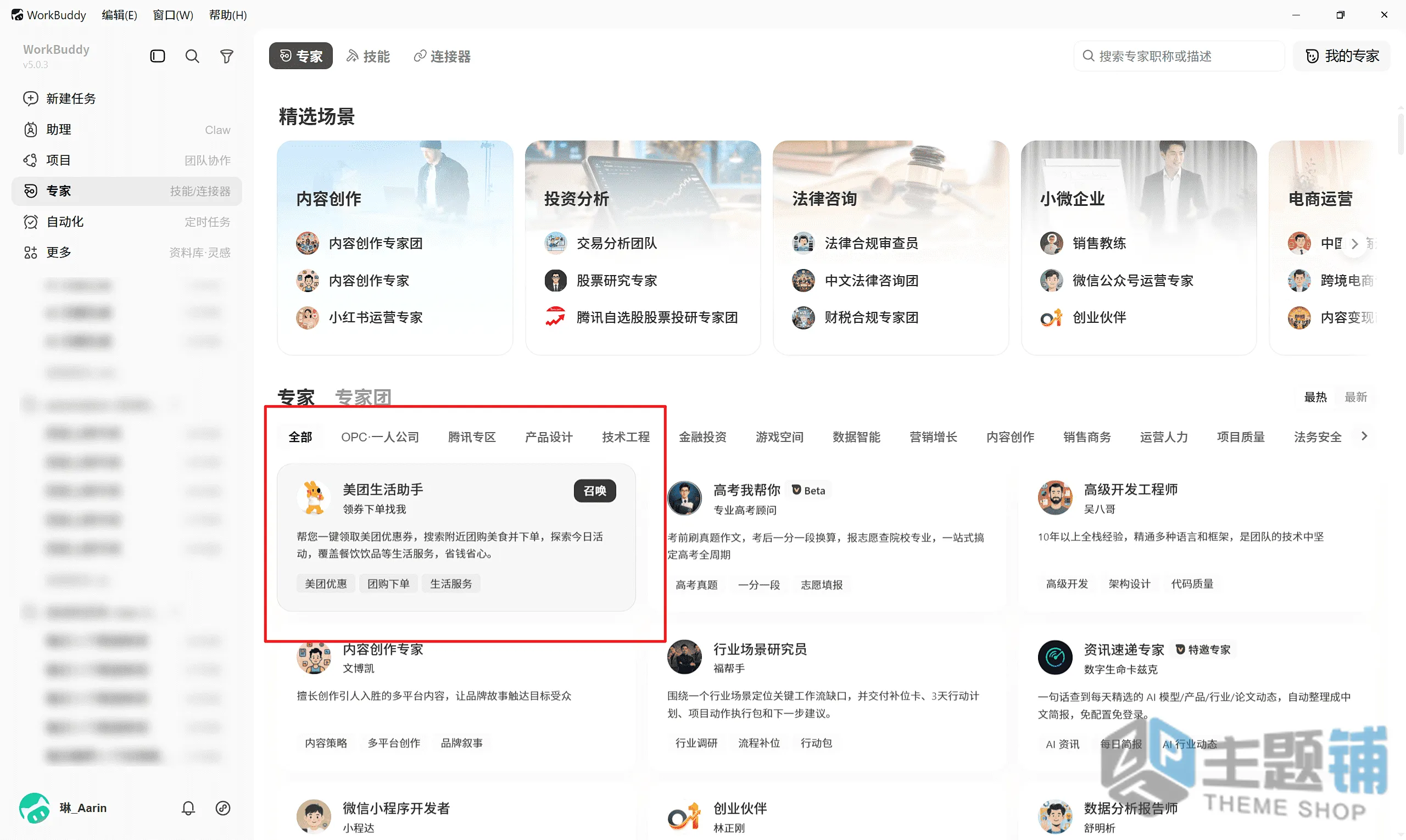Click the circular icon beside the bell
This screenshot has width=1406, height=840.
(x=223, y=808)
